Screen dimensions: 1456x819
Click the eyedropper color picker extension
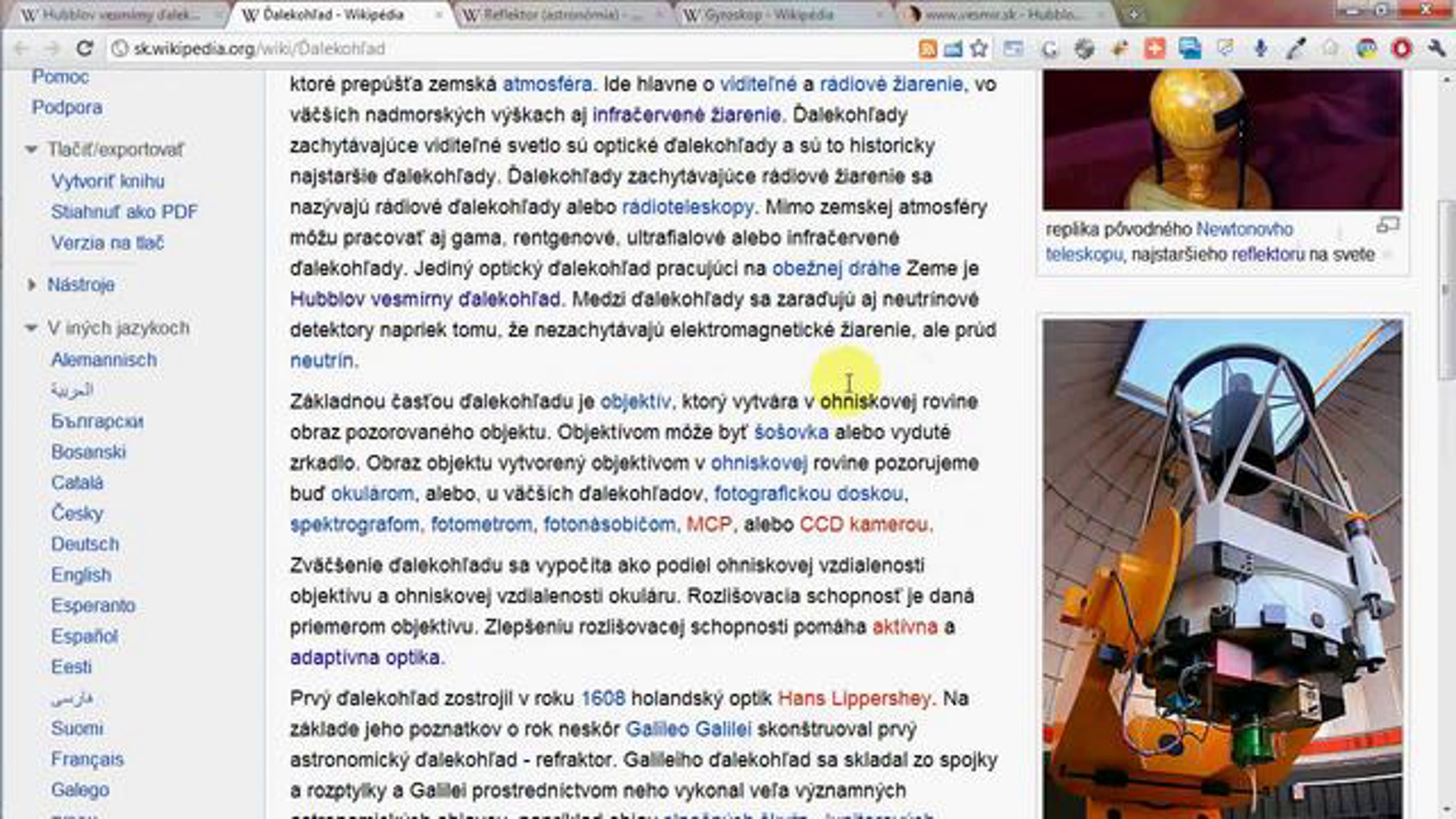[x=1295, y=49]
